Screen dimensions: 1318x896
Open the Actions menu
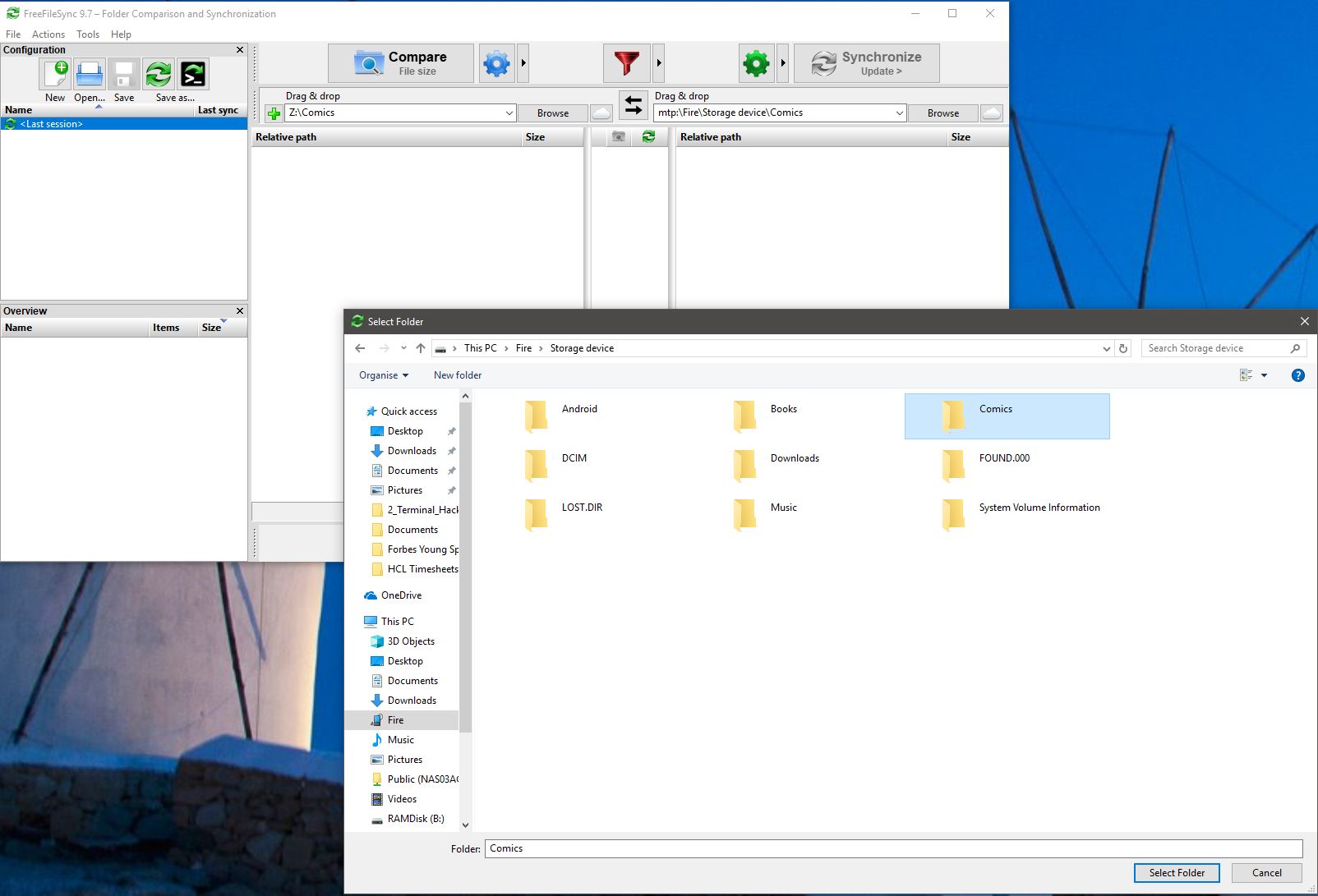pyautogui.click(x=48, y=34)
